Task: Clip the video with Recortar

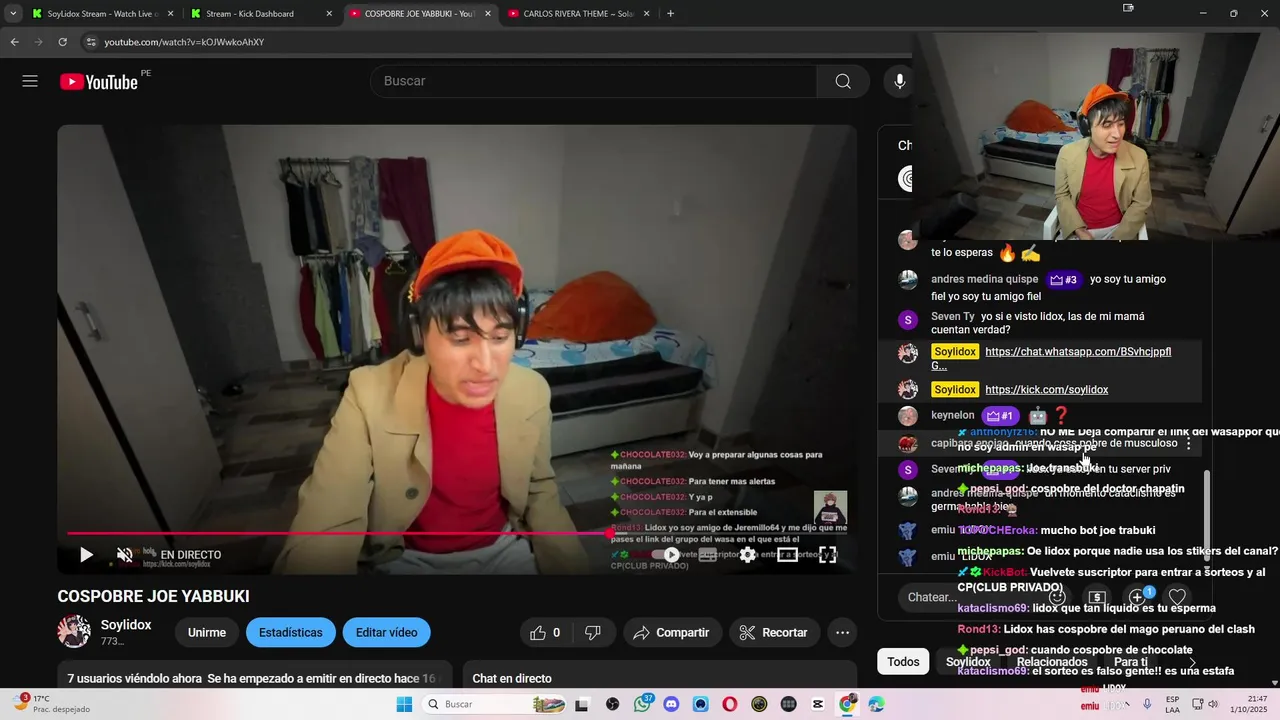Action: coord(773,633)
